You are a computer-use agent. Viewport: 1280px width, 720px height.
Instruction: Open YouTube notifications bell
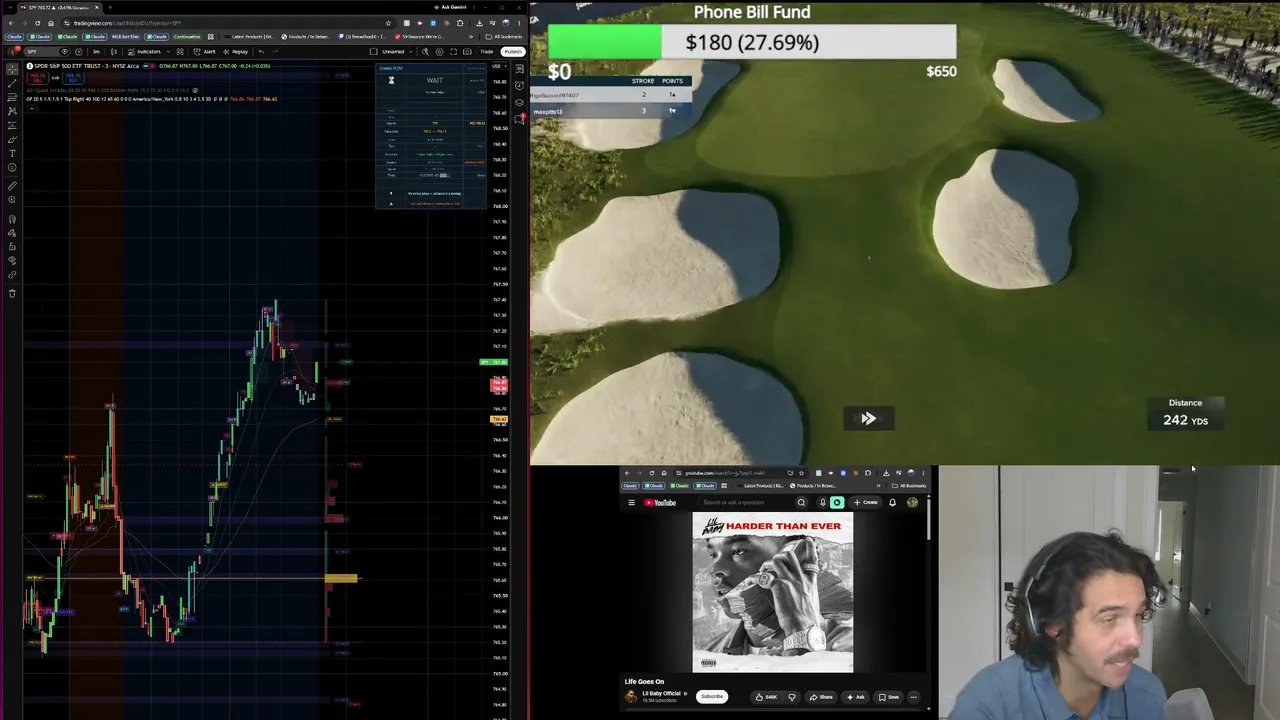(x=892, y=503)
